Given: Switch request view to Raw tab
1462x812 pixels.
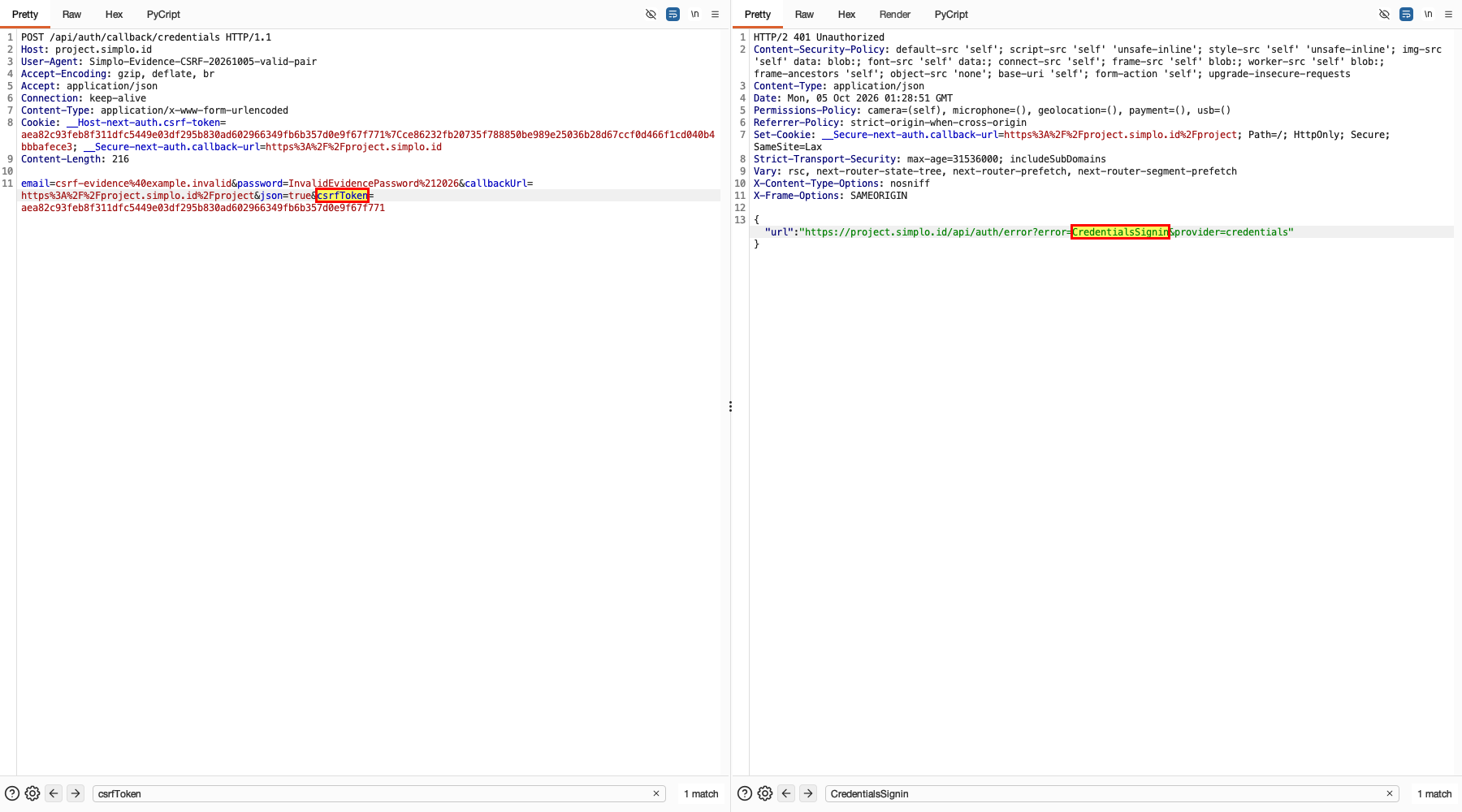Looking at the screenshot, I should 71,15.
